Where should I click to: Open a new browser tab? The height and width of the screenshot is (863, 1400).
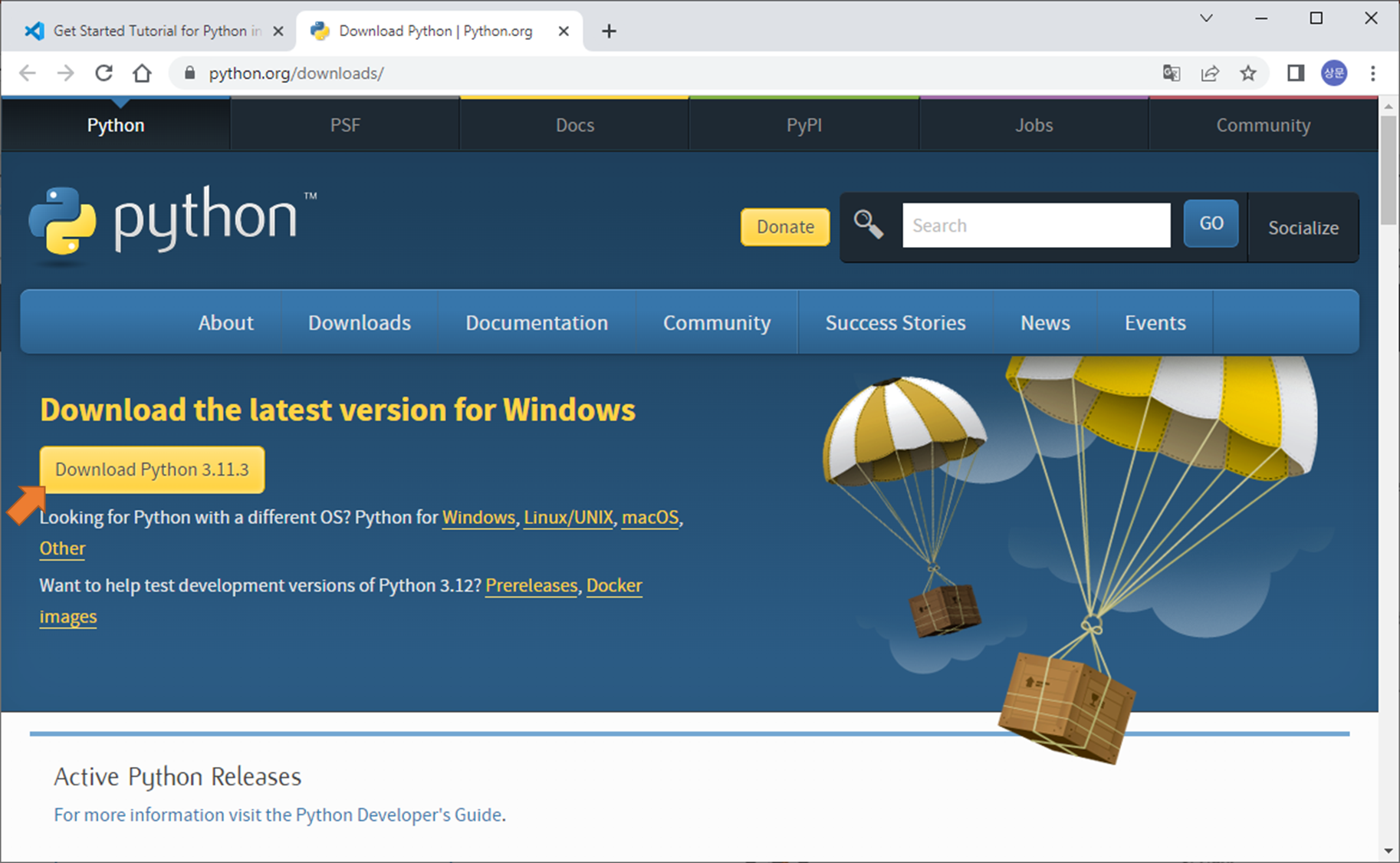609,31
